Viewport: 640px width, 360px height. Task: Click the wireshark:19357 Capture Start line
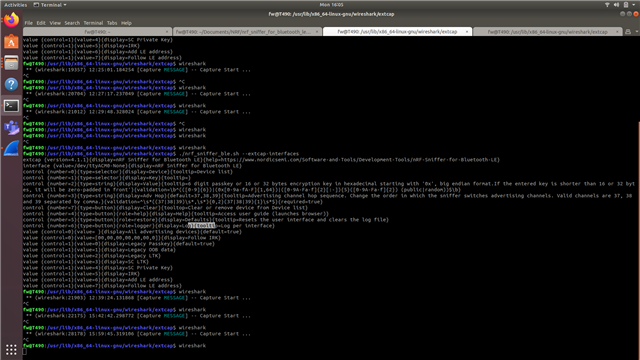pyautogui.click(x=138, y=70)
